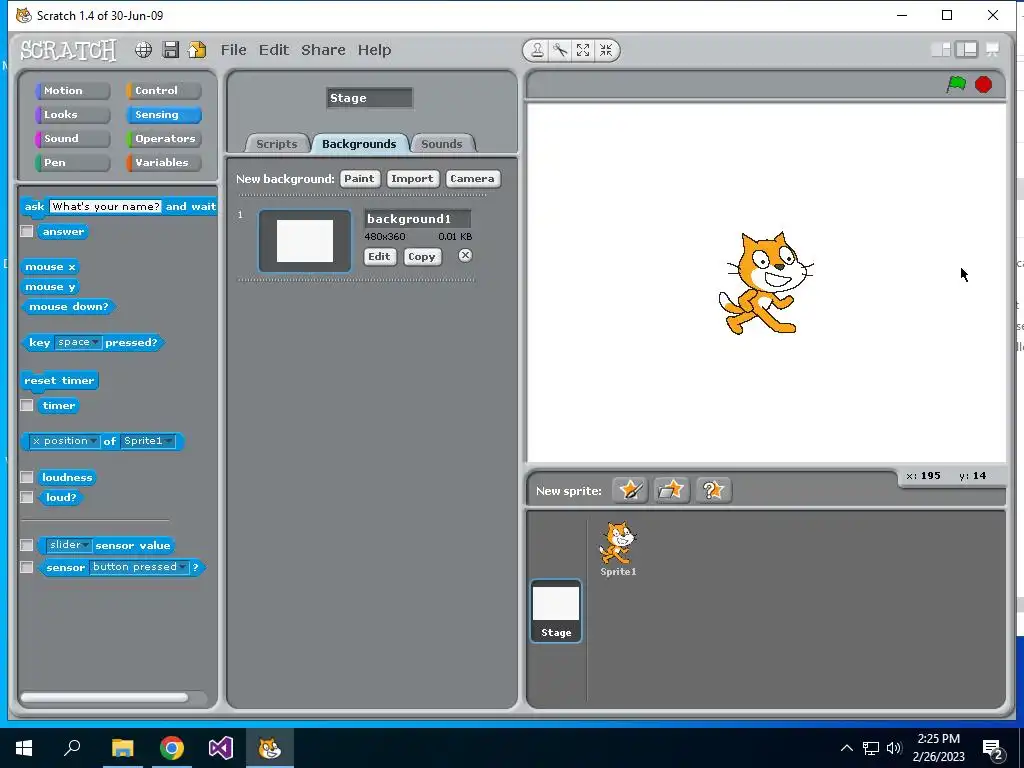Select the Sound blocks category

[x=72, y=138]
